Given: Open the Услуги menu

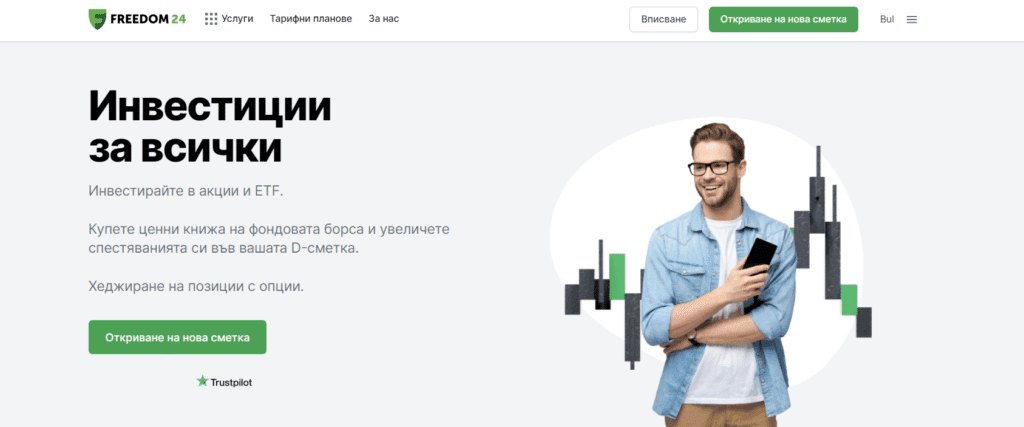Looking at the screenshot, I should tap(237, 19).
